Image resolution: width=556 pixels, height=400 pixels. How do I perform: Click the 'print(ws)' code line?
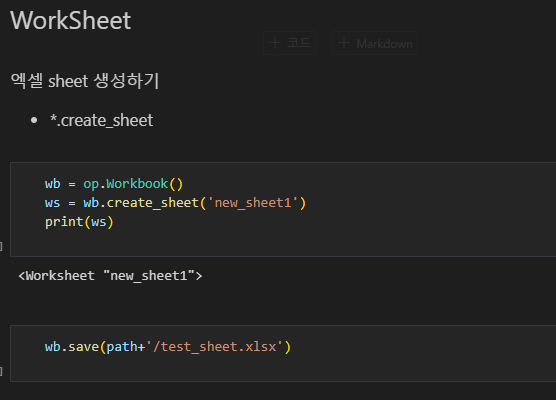[79, 222]
